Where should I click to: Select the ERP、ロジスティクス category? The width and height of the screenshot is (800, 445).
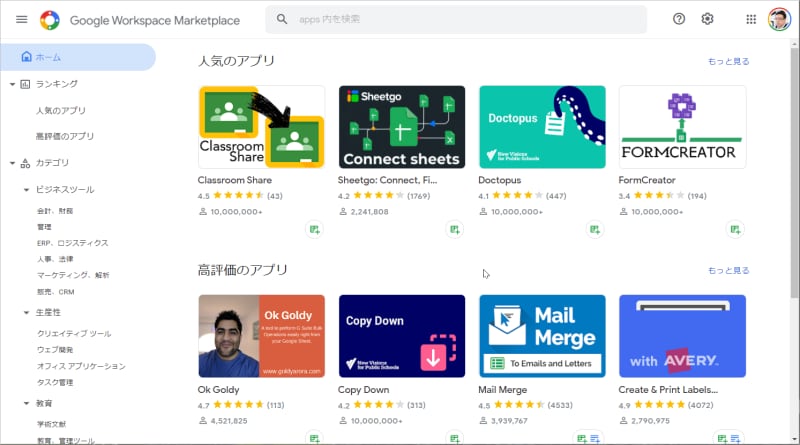[72, 243]
